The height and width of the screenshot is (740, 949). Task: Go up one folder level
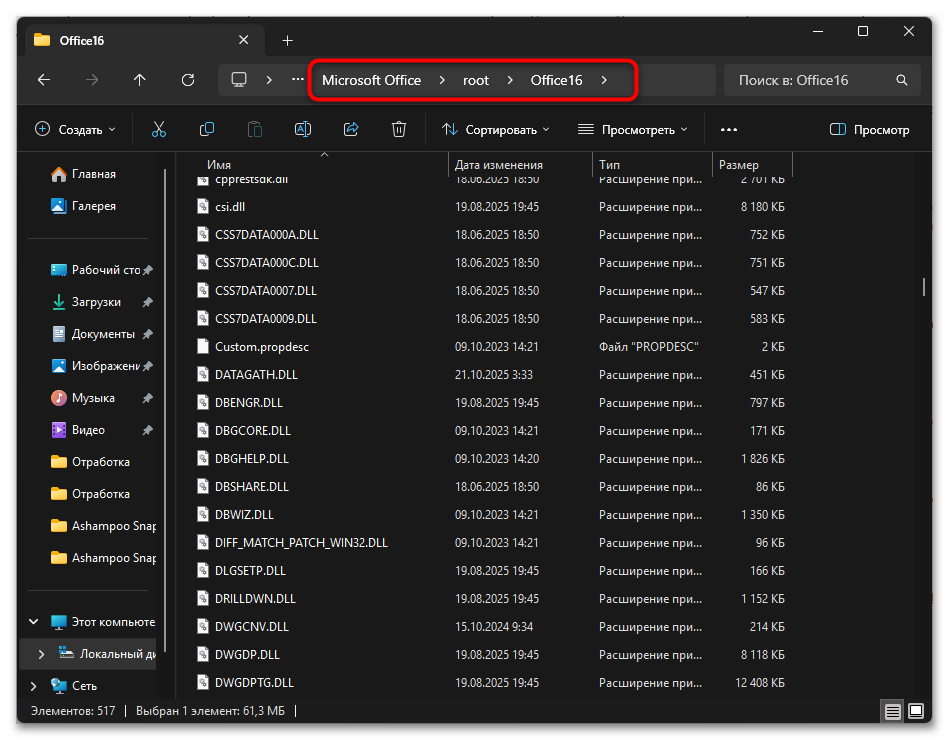(140, 80)
